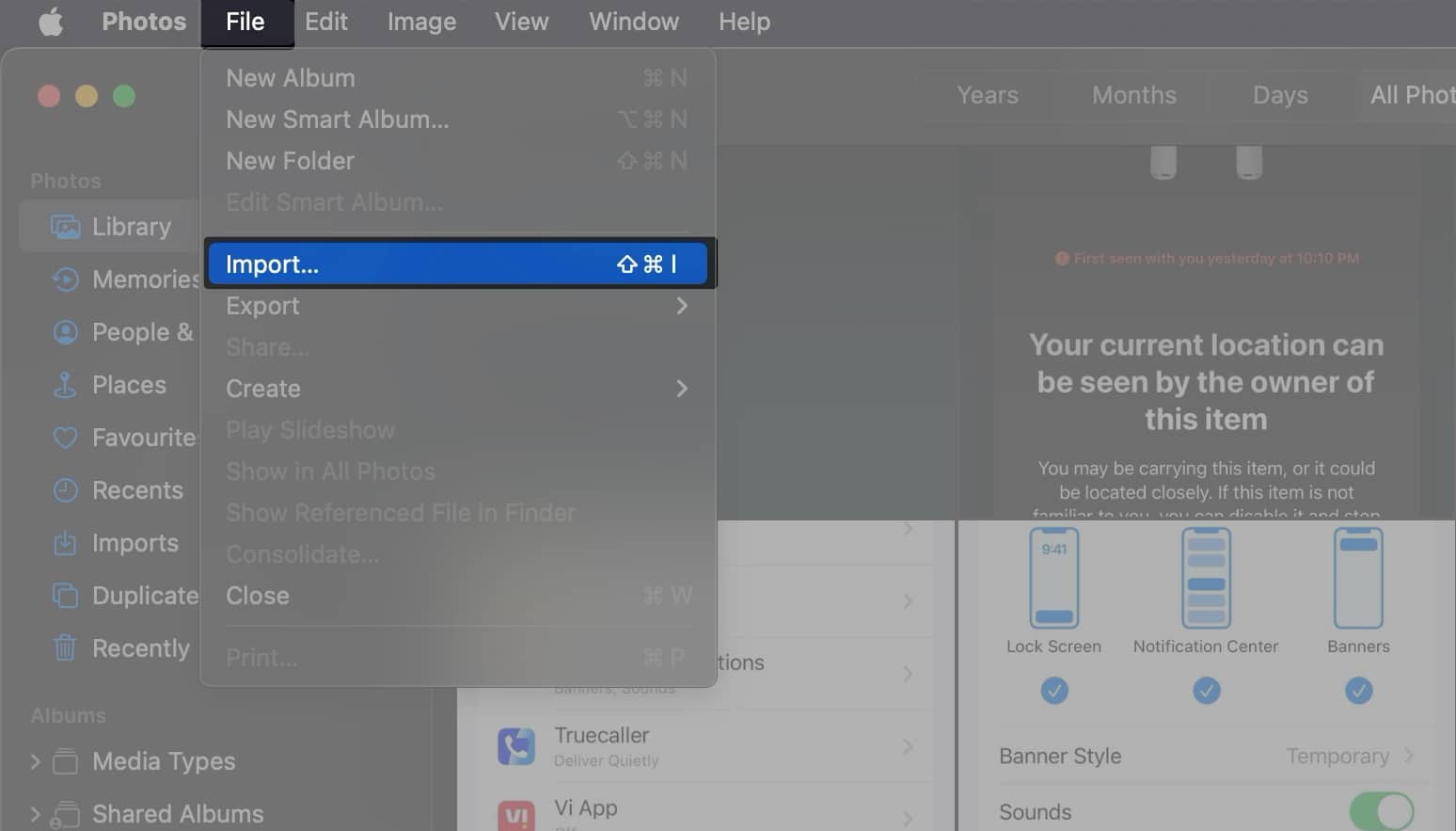Choose Close from the File menu
The image size is (1456, 831).
pos(458,596)
